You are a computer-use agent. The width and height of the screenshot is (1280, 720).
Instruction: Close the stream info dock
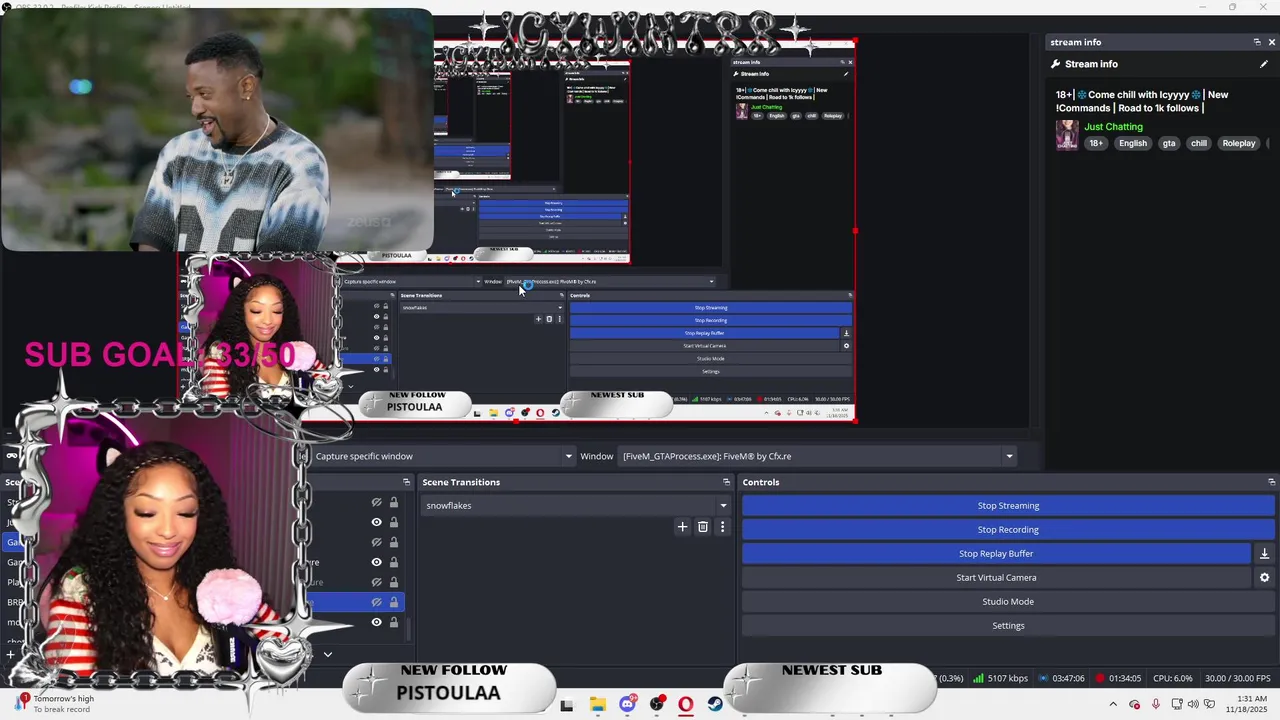pos(1271,42)
